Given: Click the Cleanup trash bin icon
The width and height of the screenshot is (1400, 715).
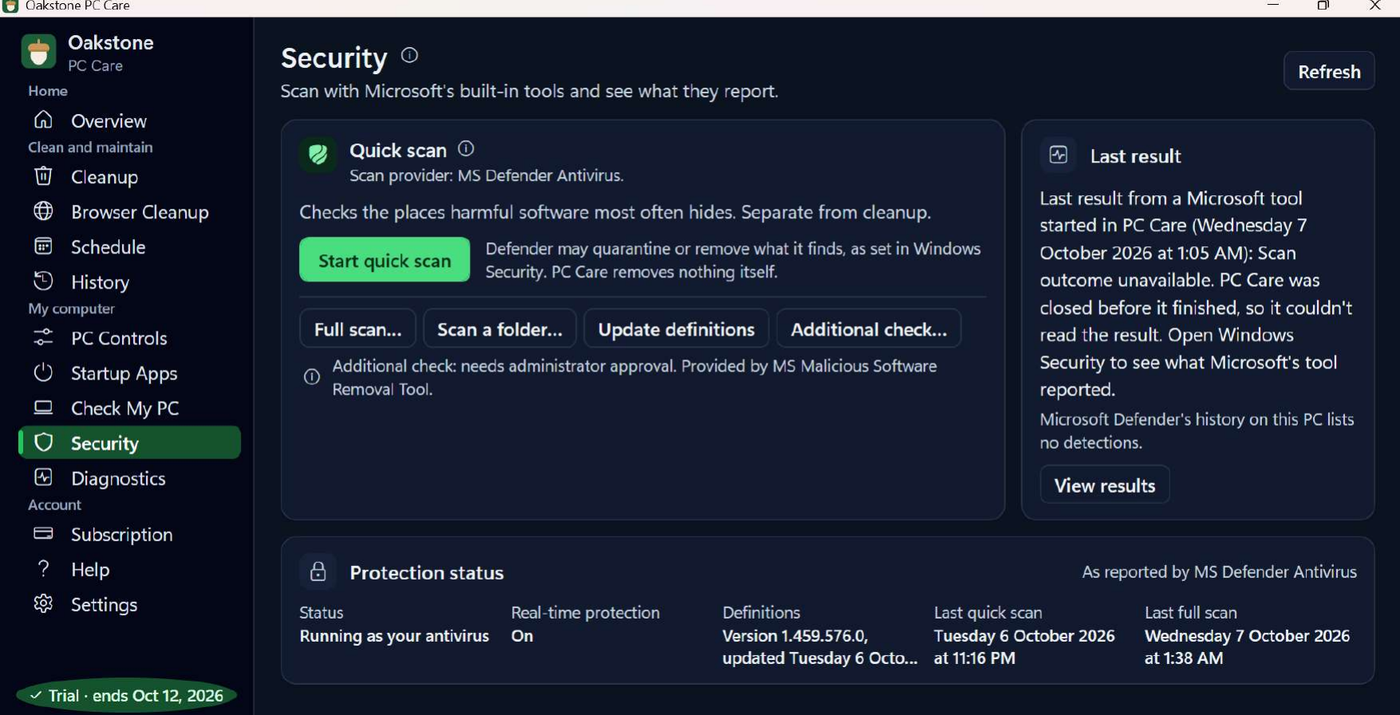Looking at the screenshot, I should 43,176.
